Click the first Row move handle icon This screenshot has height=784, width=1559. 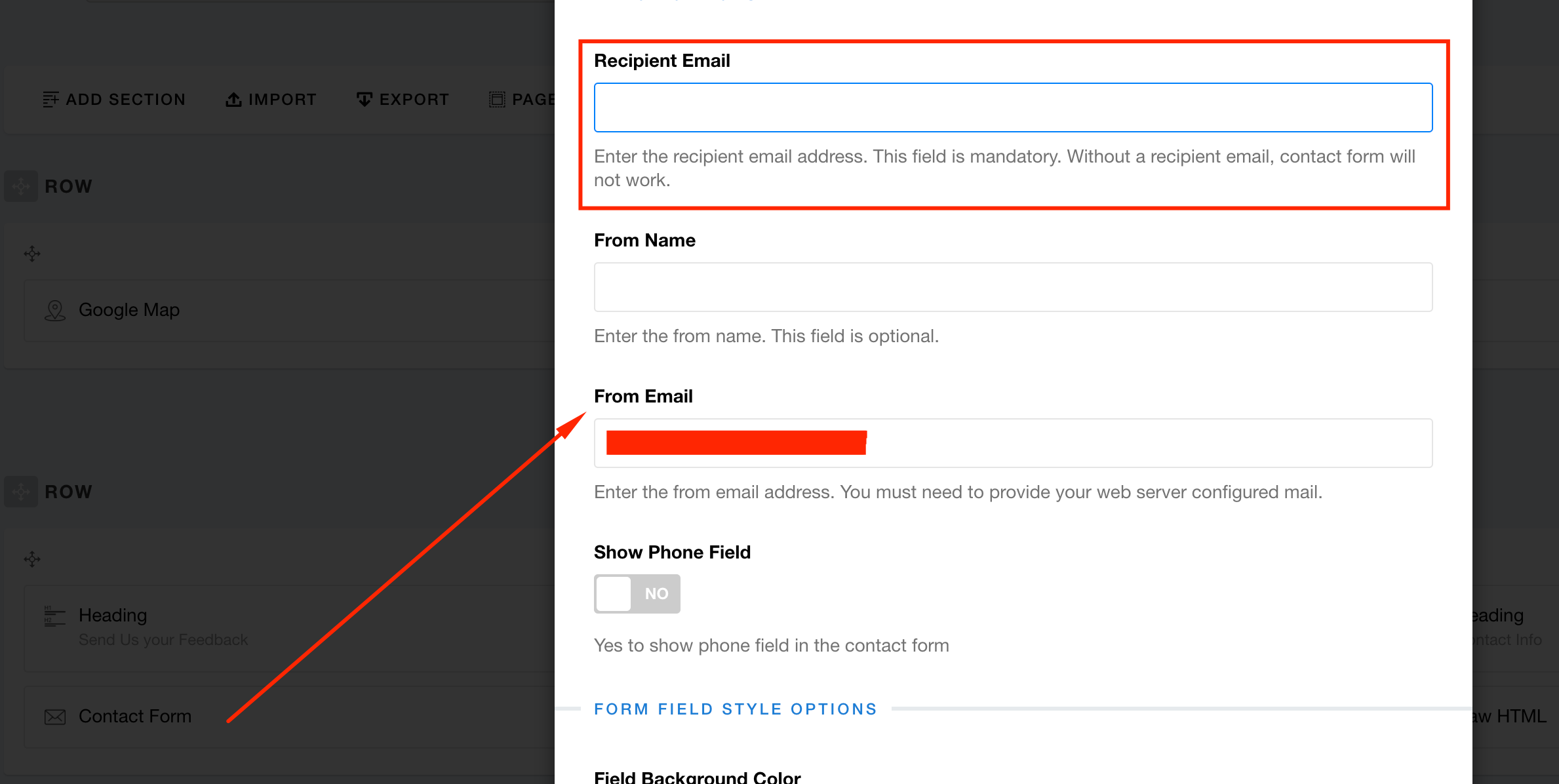pyautogui.click(x=21, y=186)
